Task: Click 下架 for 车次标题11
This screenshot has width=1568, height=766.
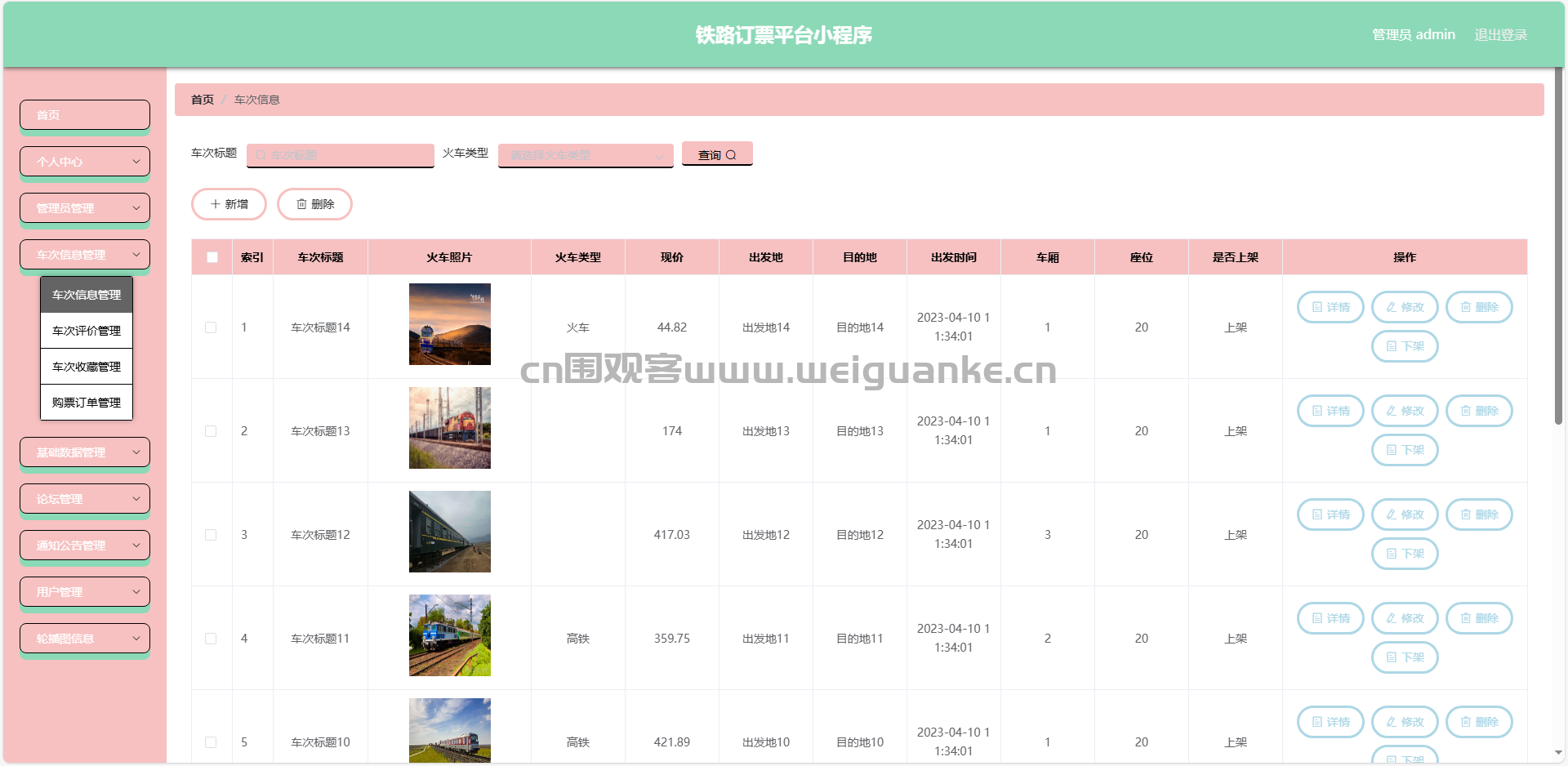Action: (x=1405, y=657)
